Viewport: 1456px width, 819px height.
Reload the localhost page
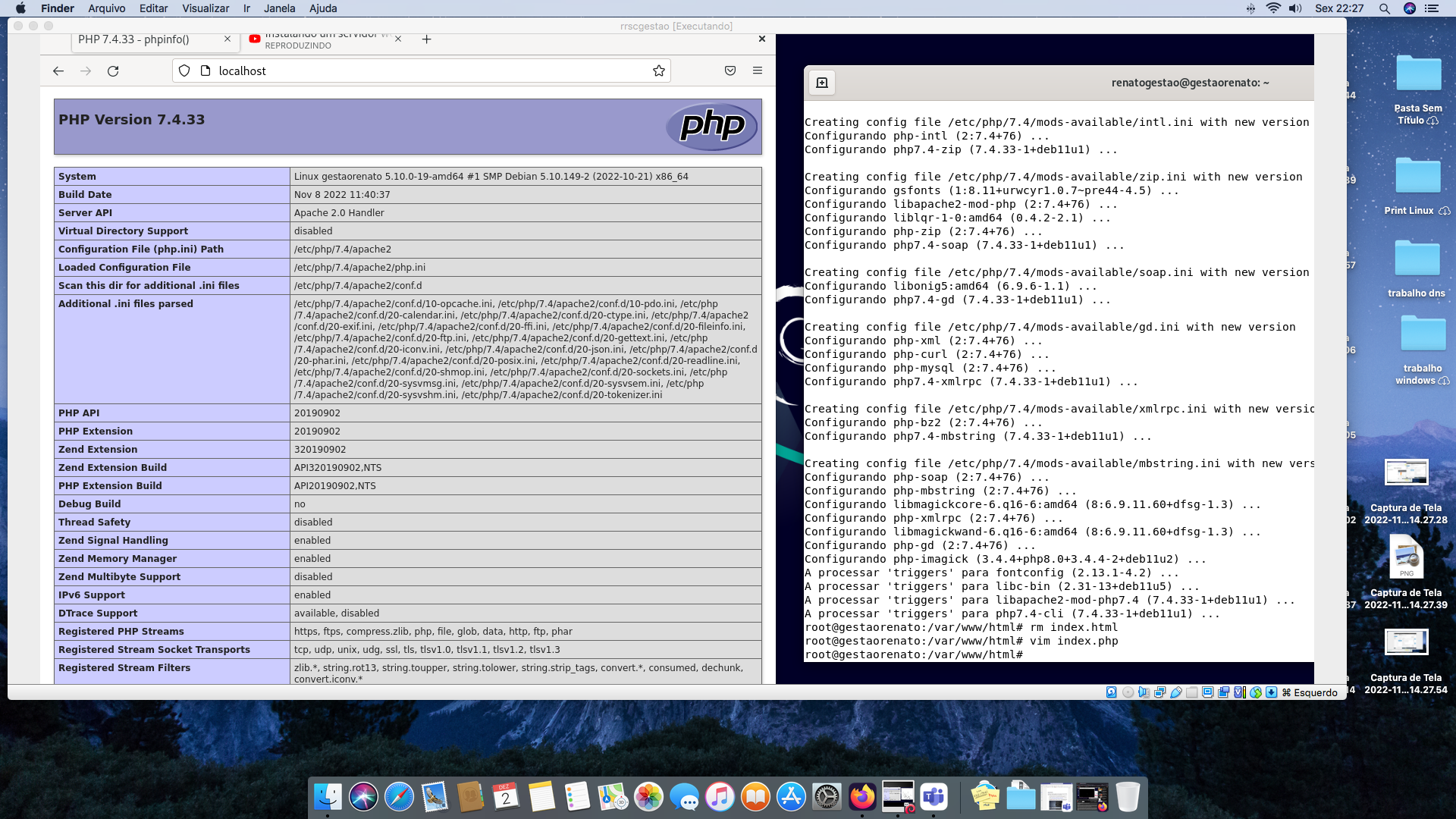pos(113,71)
